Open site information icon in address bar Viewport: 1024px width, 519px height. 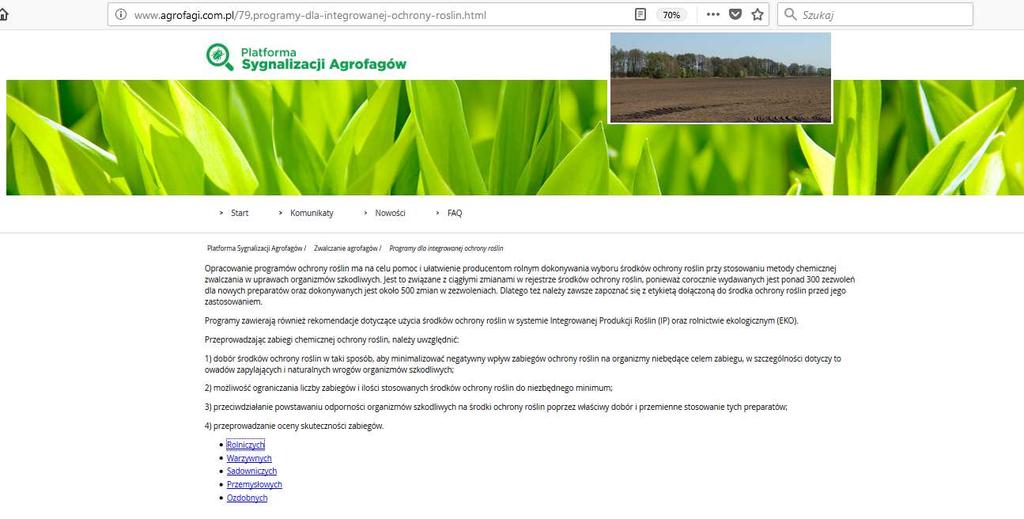(121, 14)
